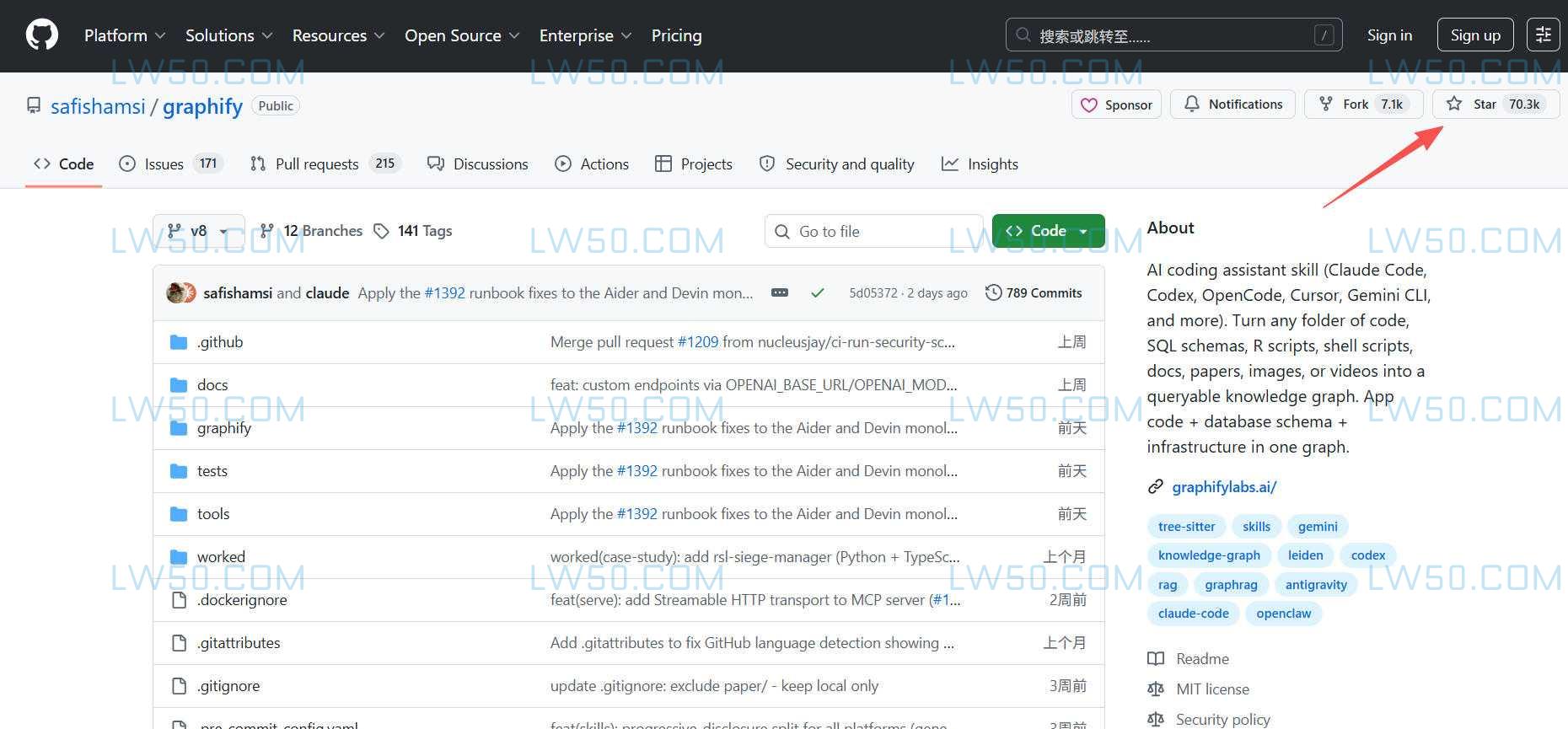
Task: Select the Actions tab
Action: tap(592, 164)
